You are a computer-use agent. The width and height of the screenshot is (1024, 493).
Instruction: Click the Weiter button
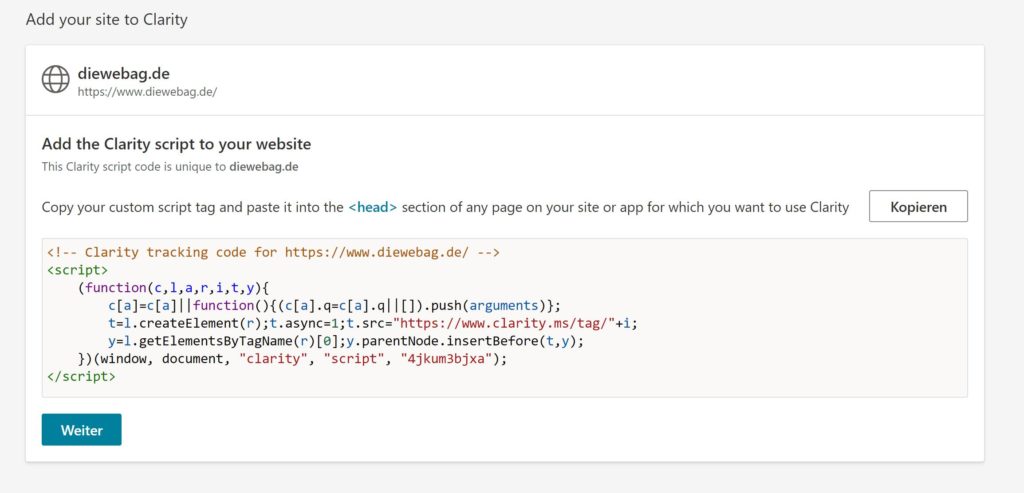tap(82, 430)
